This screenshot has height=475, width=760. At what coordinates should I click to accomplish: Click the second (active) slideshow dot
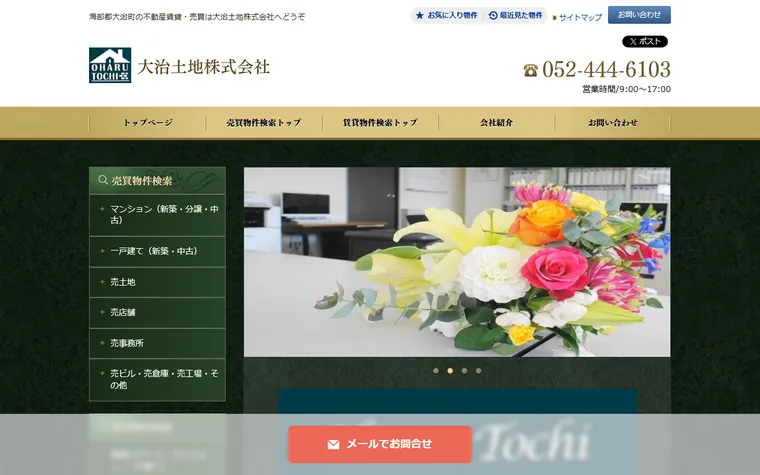click(450, 371)
